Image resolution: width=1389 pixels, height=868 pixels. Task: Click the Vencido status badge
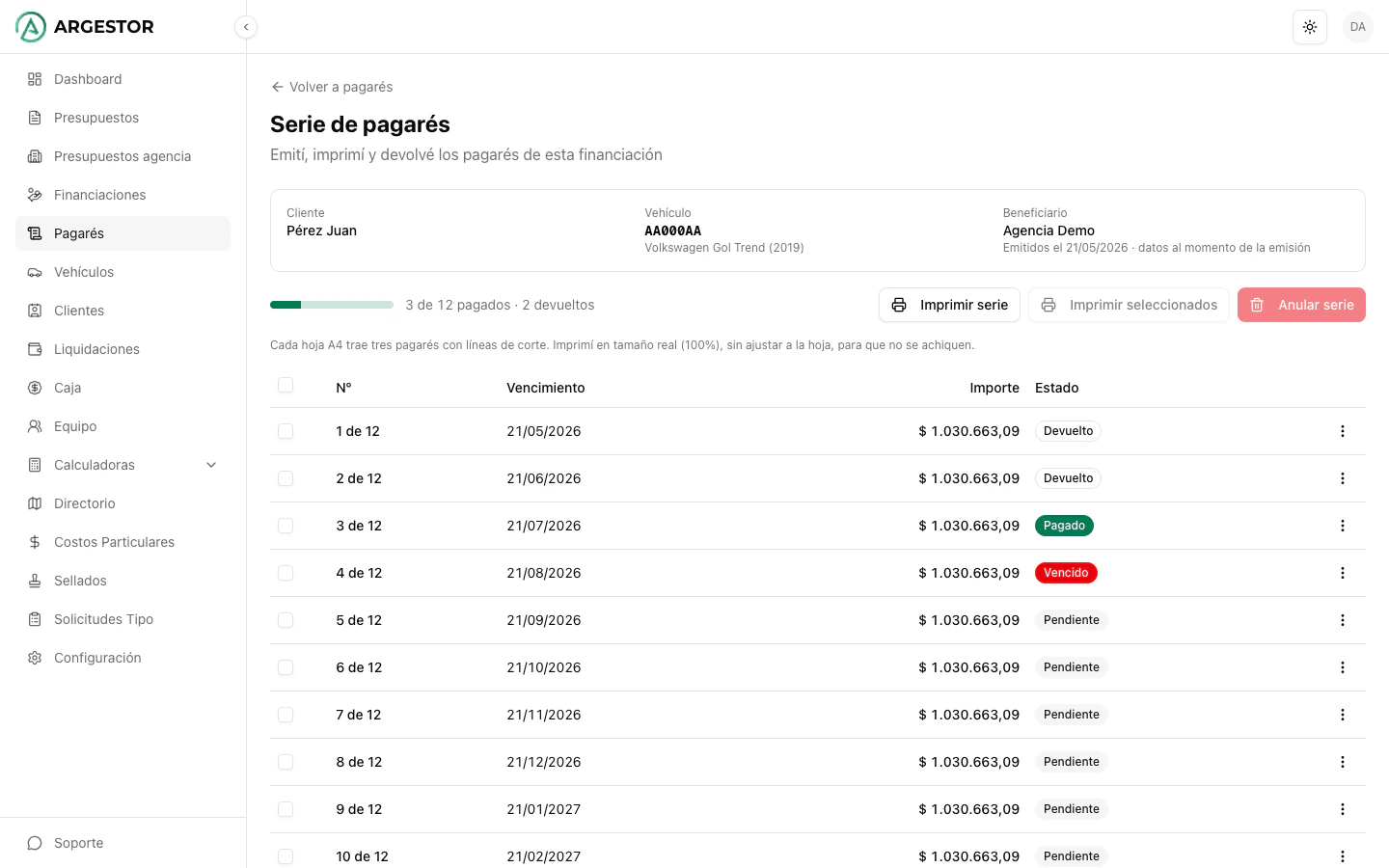[x=1066, y=573]
